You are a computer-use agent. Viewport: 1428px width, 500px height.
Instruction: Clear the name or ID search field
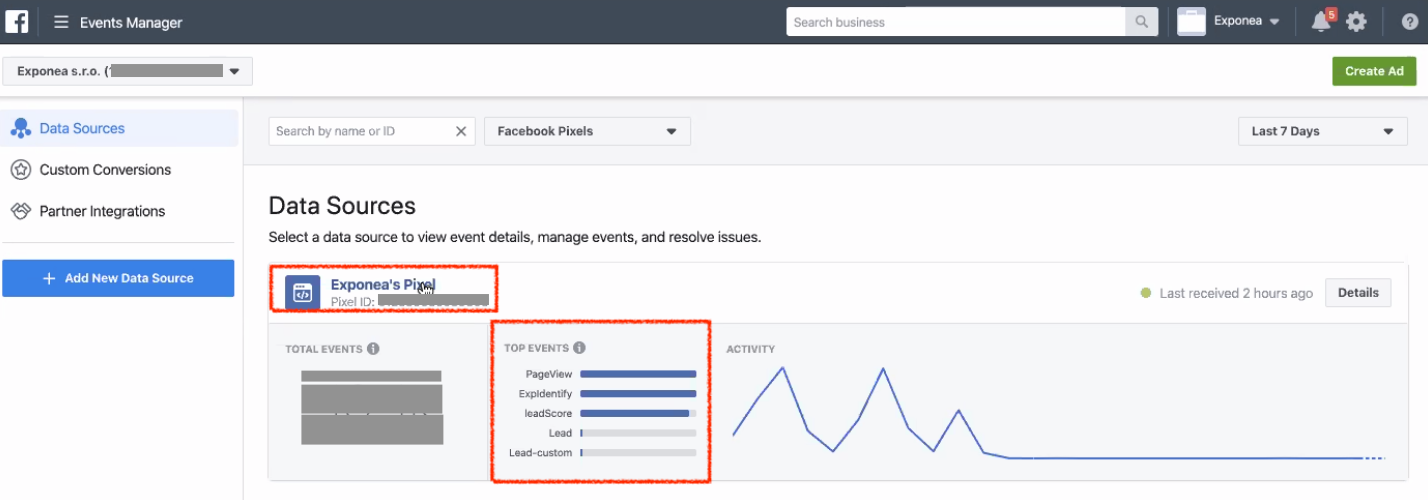coord(461,131)
